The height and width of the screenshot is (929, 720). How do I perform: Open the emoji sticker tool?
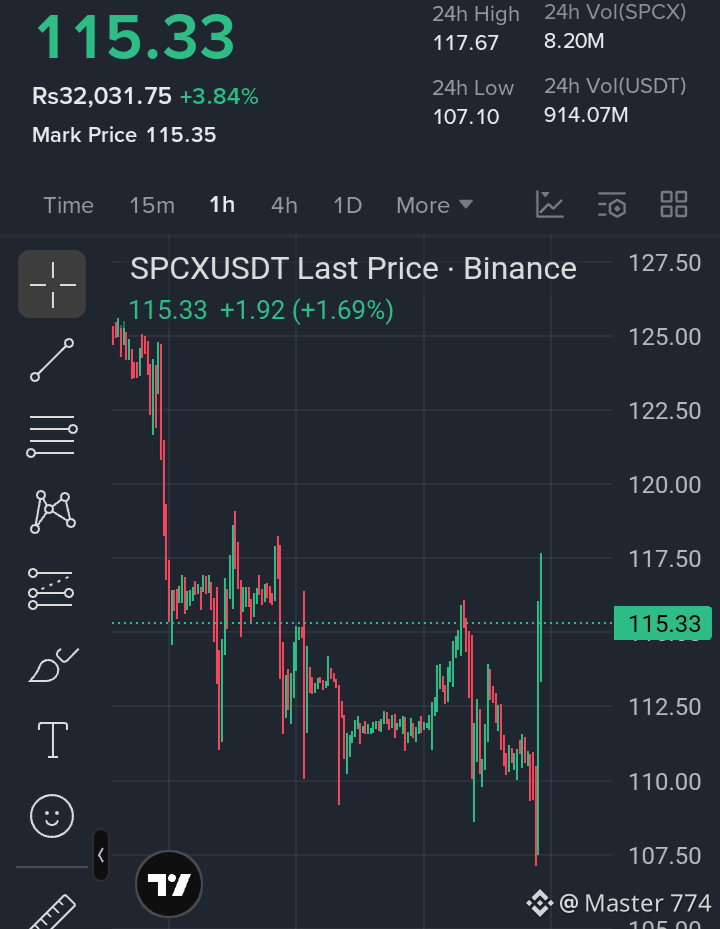(52, 816)
